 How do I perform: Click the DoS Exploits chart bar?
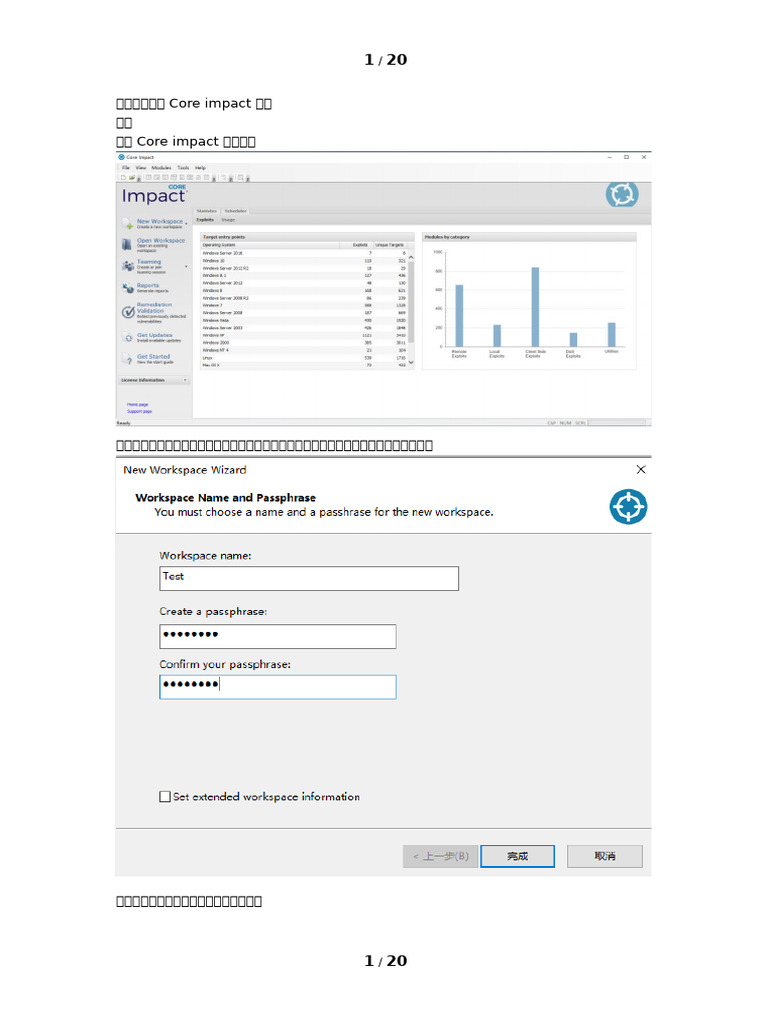pyautogui.click(x=573, y=340)
